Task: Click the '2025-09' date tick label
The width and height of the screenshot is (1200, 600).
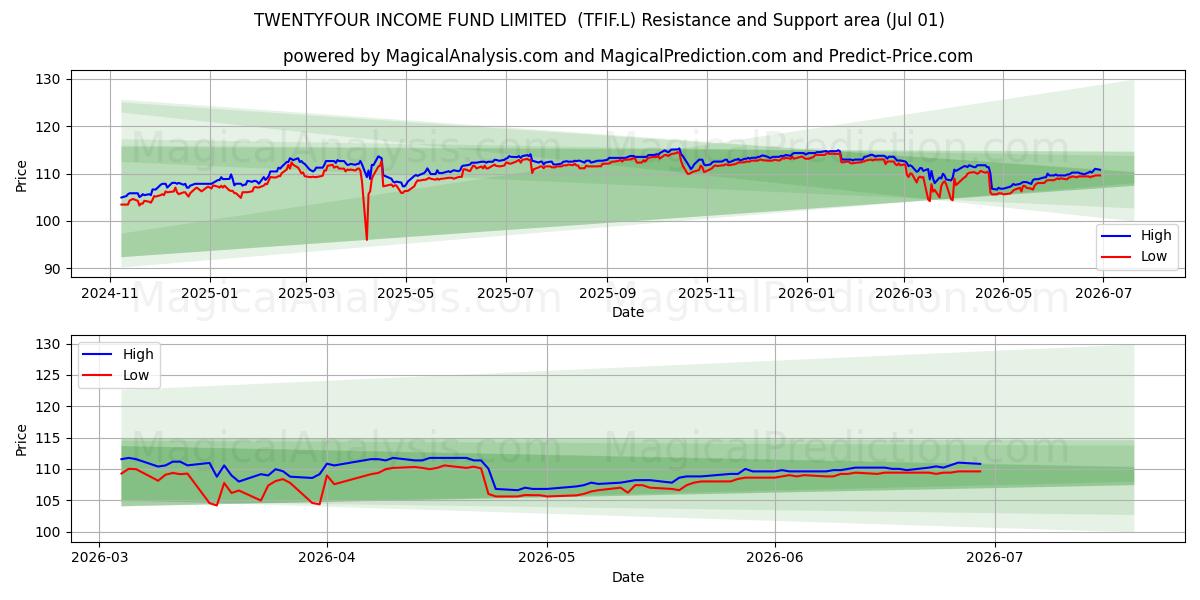Action: (607, 293)
